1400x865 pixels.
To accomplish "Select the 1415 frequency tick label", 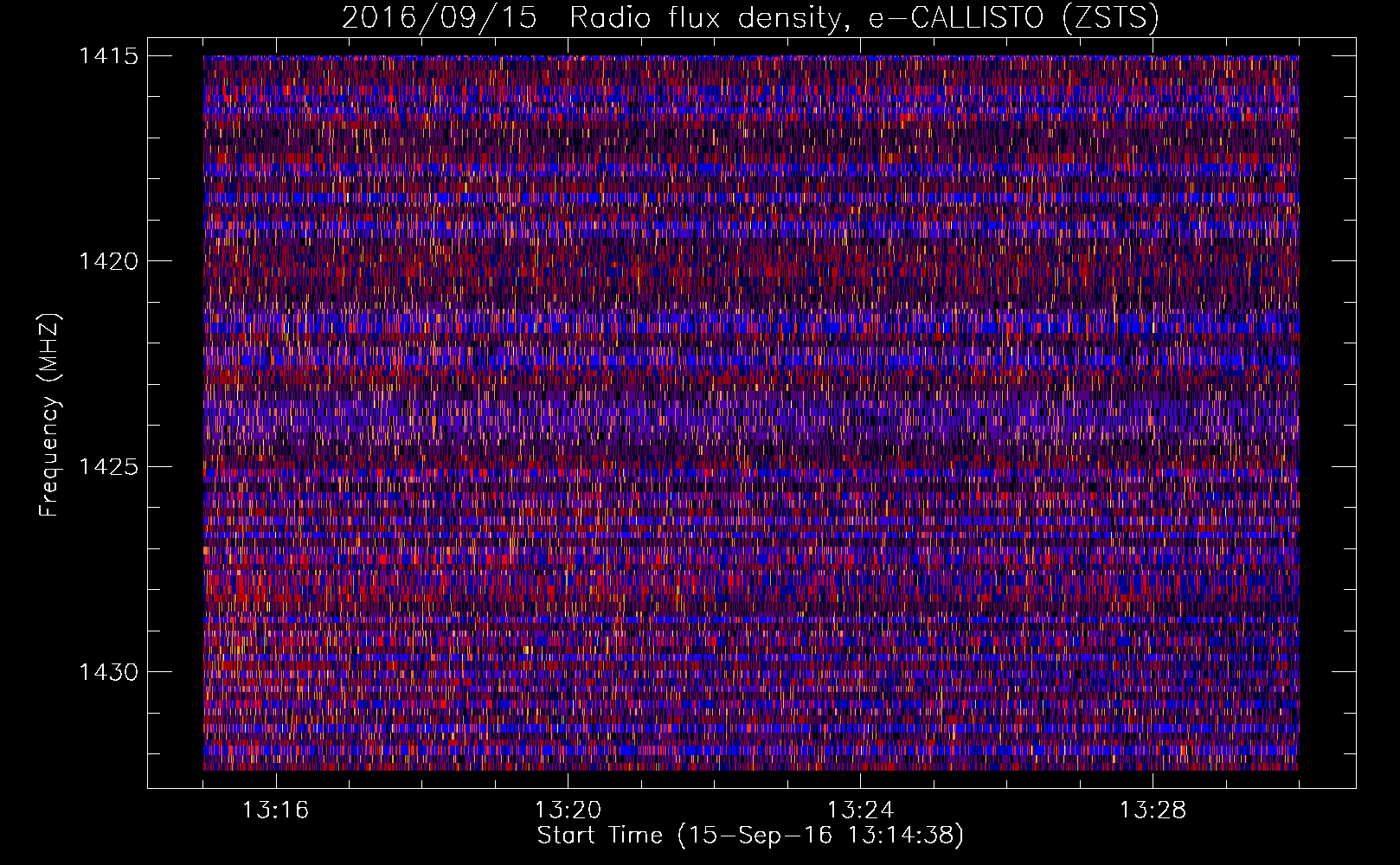I will (109, 56).
